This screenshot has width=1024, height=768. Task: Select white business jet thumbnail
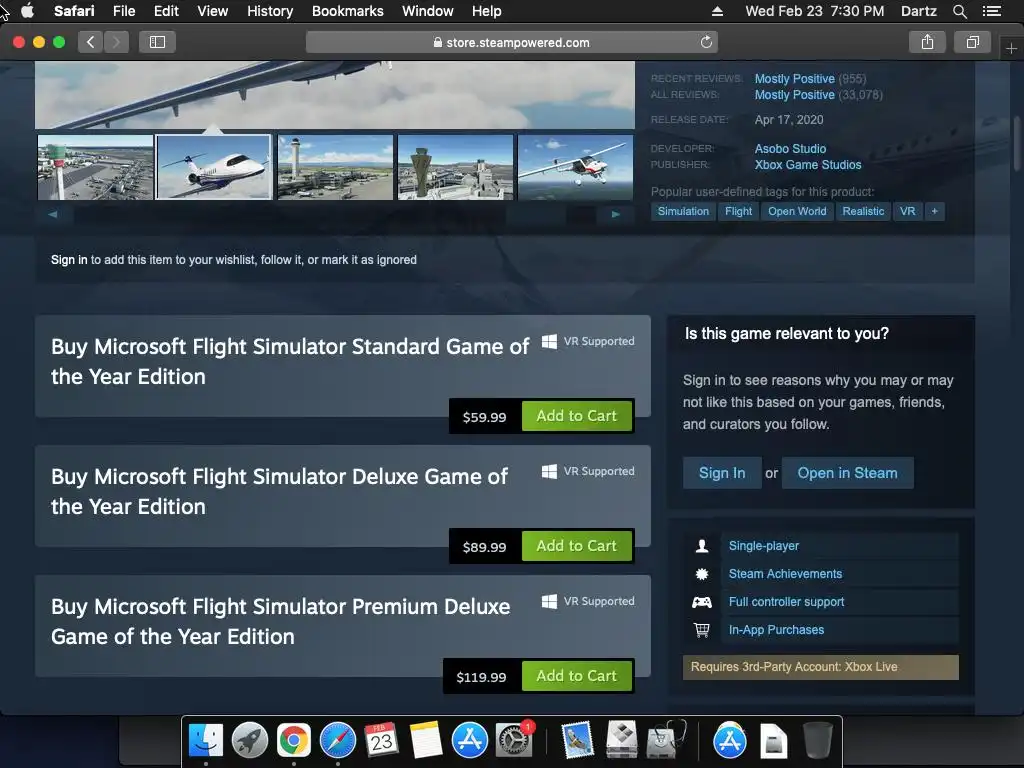tap(214, 167)
